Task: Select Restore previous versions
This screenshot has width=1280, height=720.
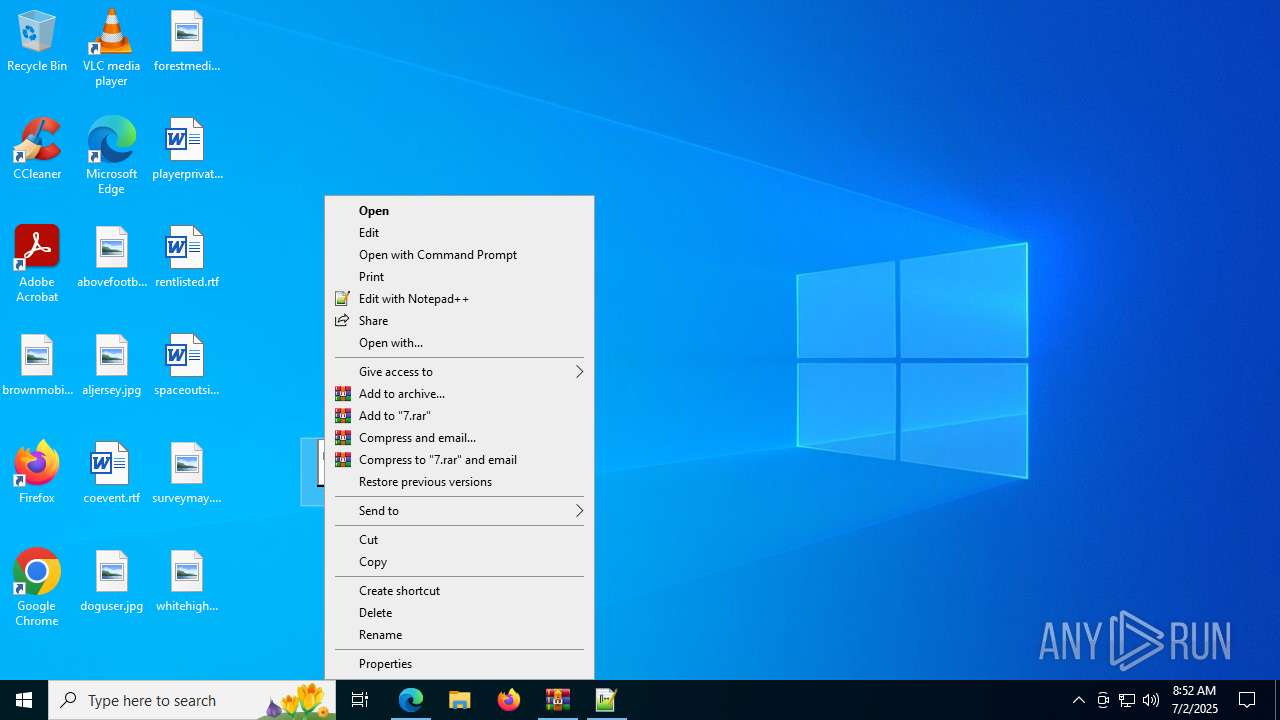Action: tap(459, 482)
